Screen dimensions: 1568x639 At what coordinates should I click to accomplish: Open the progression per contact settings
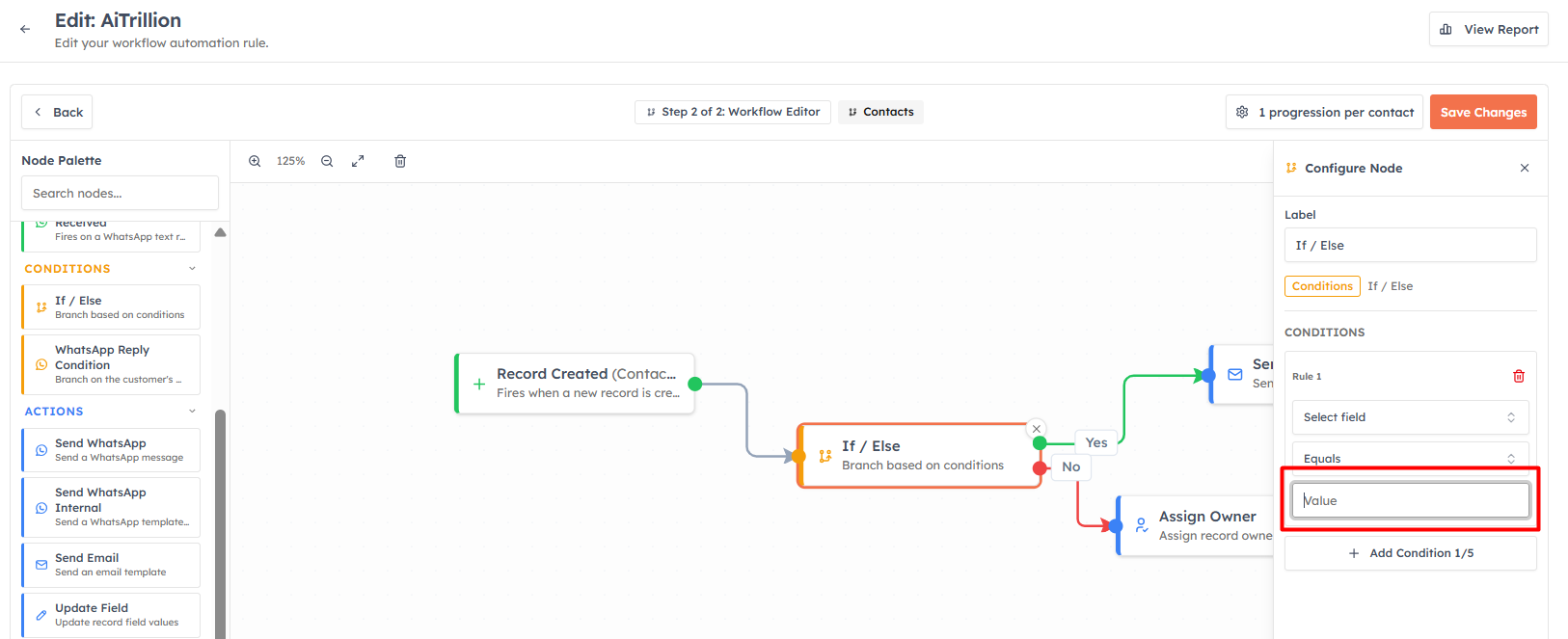click(1325, 112)
